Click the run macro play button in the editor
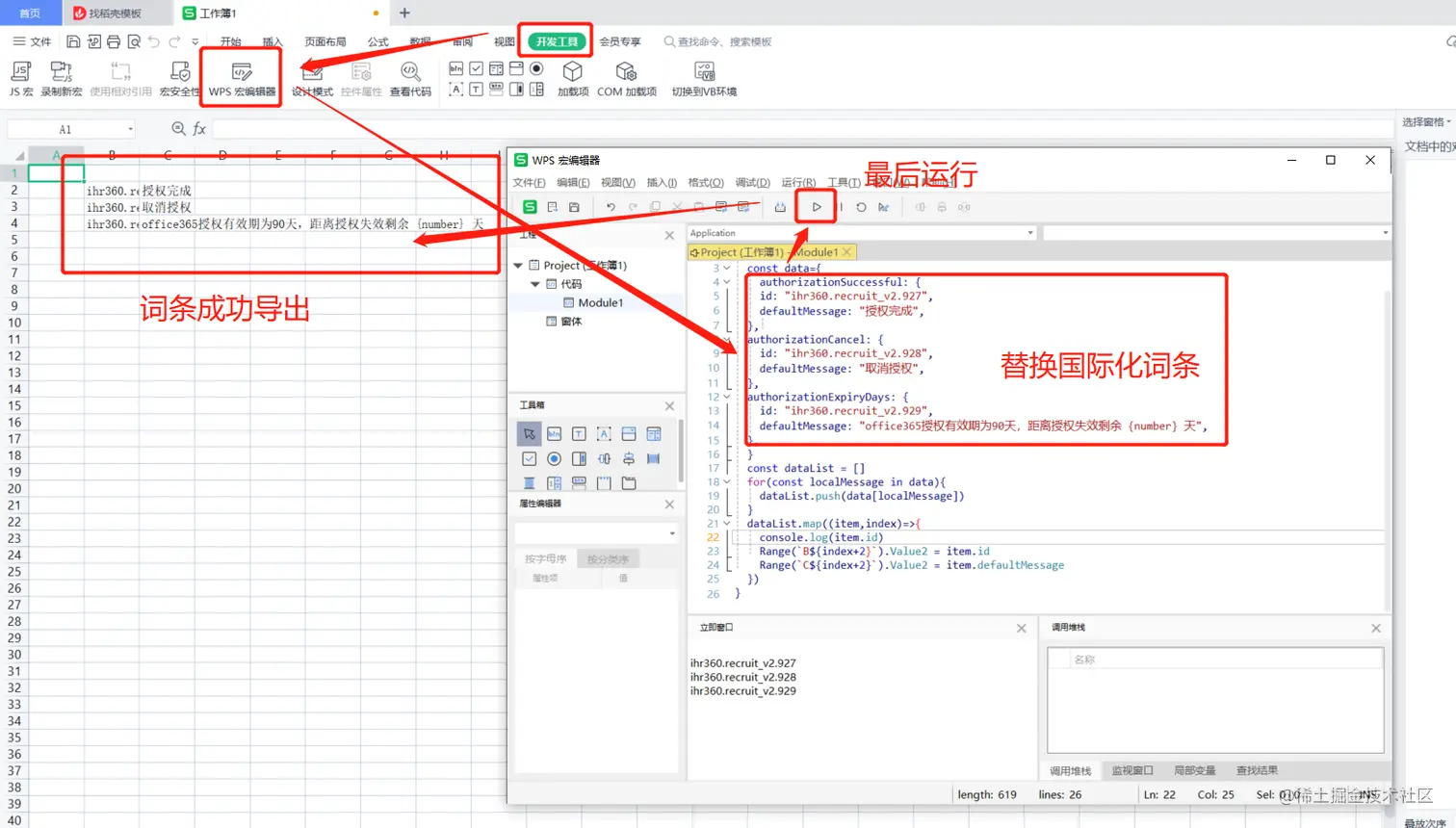 pos(817,207)
